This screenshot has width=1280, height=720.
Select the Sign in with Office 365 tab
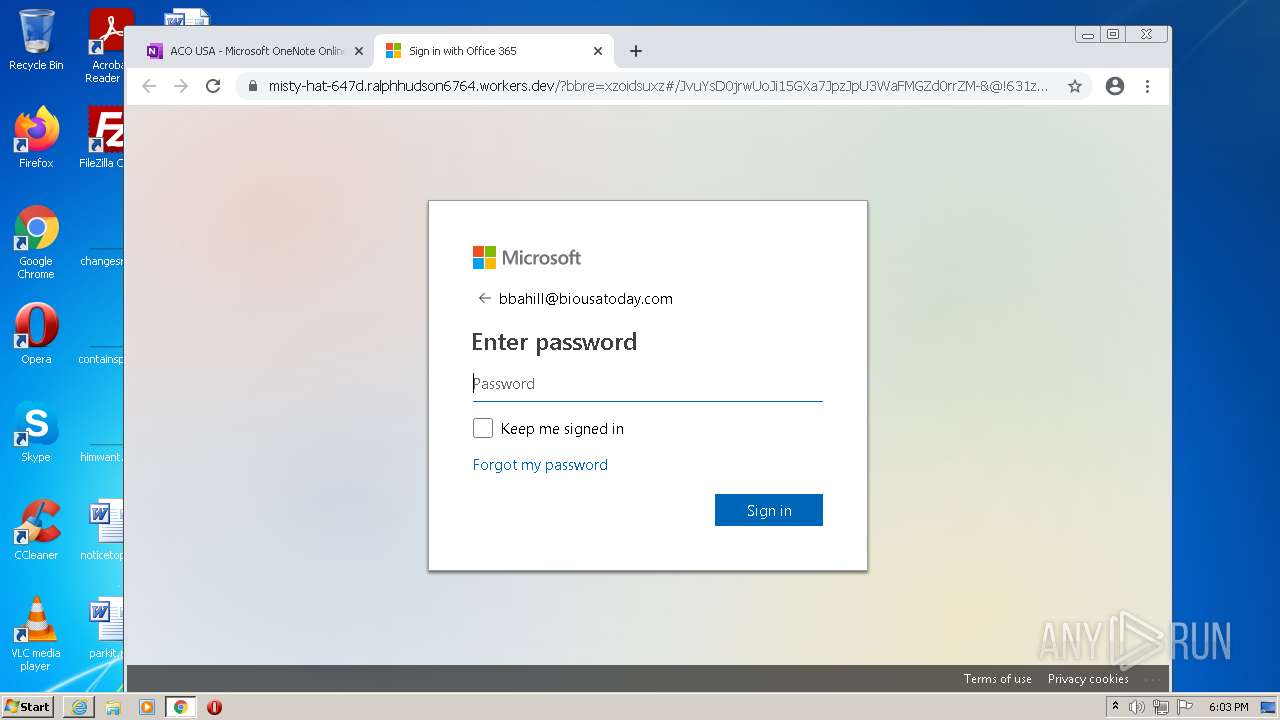[493, 51]
